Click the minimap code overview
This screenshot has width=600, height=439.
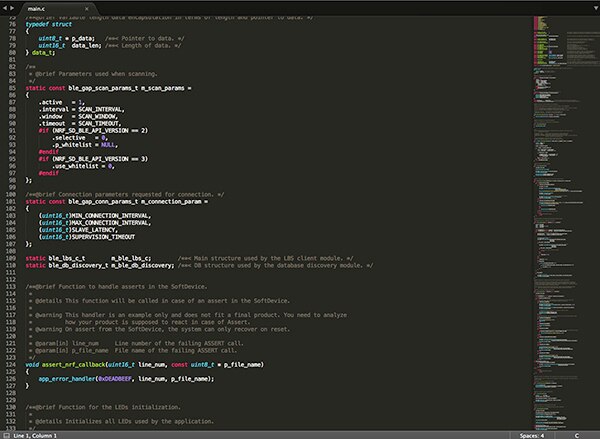pyautogui.click(x=566, y=223)
